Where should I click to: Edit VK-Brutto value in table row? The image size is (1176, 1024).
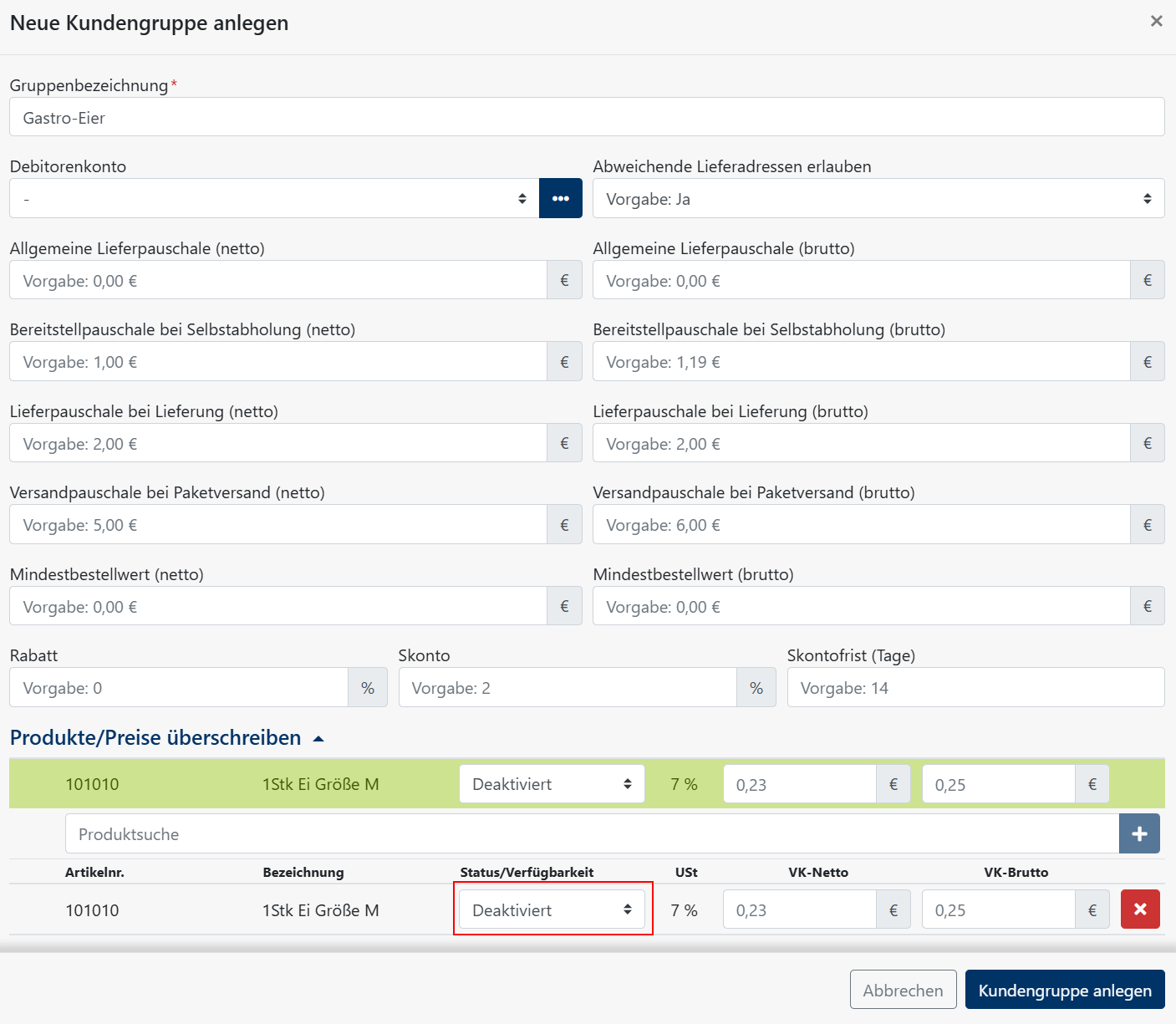click(999, 909)
